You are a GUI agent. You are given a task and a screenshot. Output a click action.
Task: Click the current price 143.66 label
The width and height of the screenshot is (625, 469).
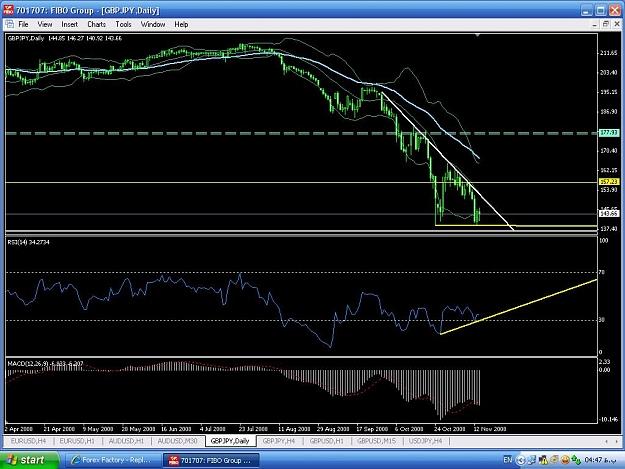pyautogui.click(x=609, y=214)
